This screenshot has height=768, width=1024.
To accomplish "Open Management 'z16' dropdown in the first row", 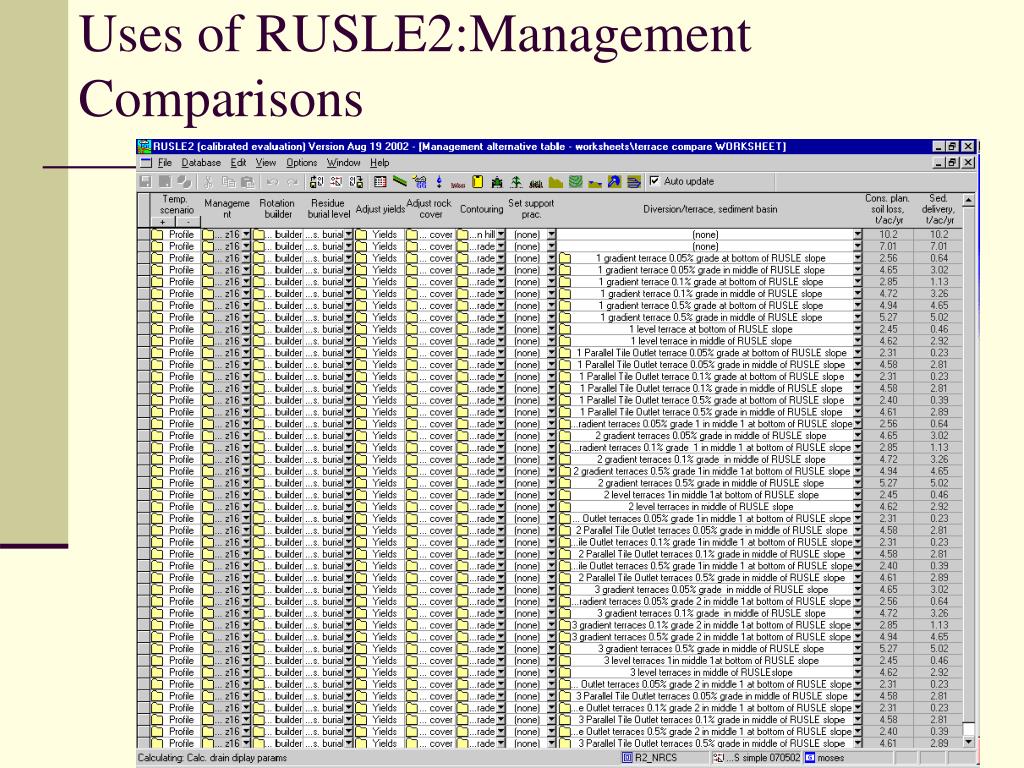I will pos(246,234).
